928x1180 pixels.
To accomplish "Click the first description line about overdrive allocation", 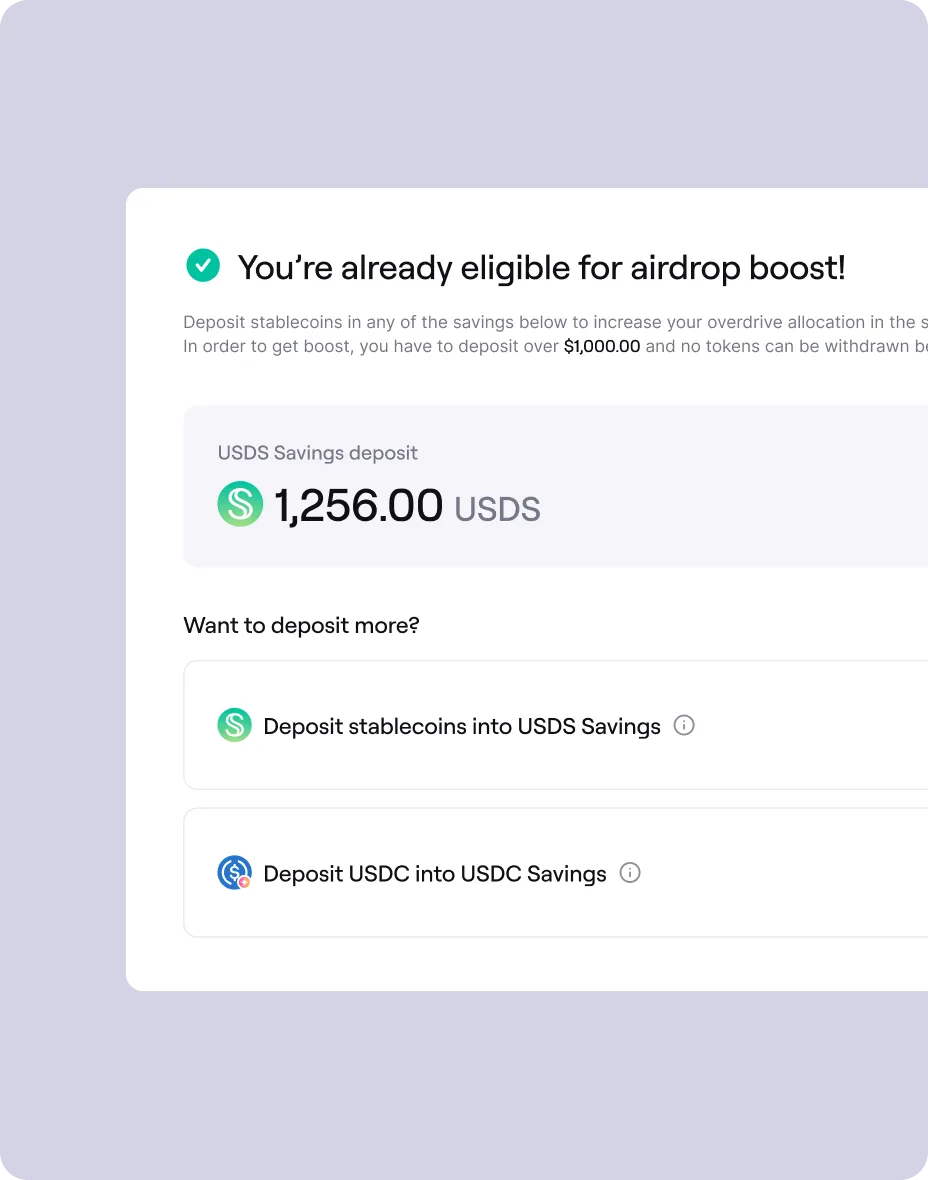I will 550,322.
